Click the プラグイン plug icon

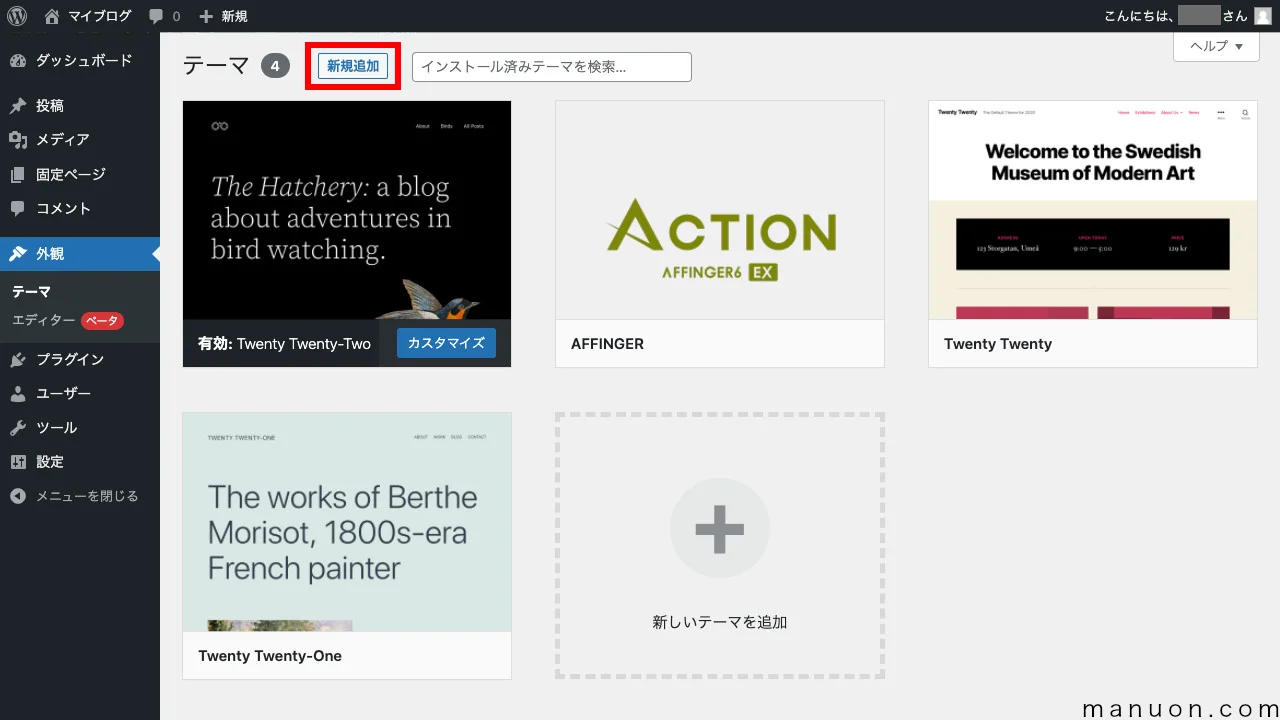coord(18,360)
